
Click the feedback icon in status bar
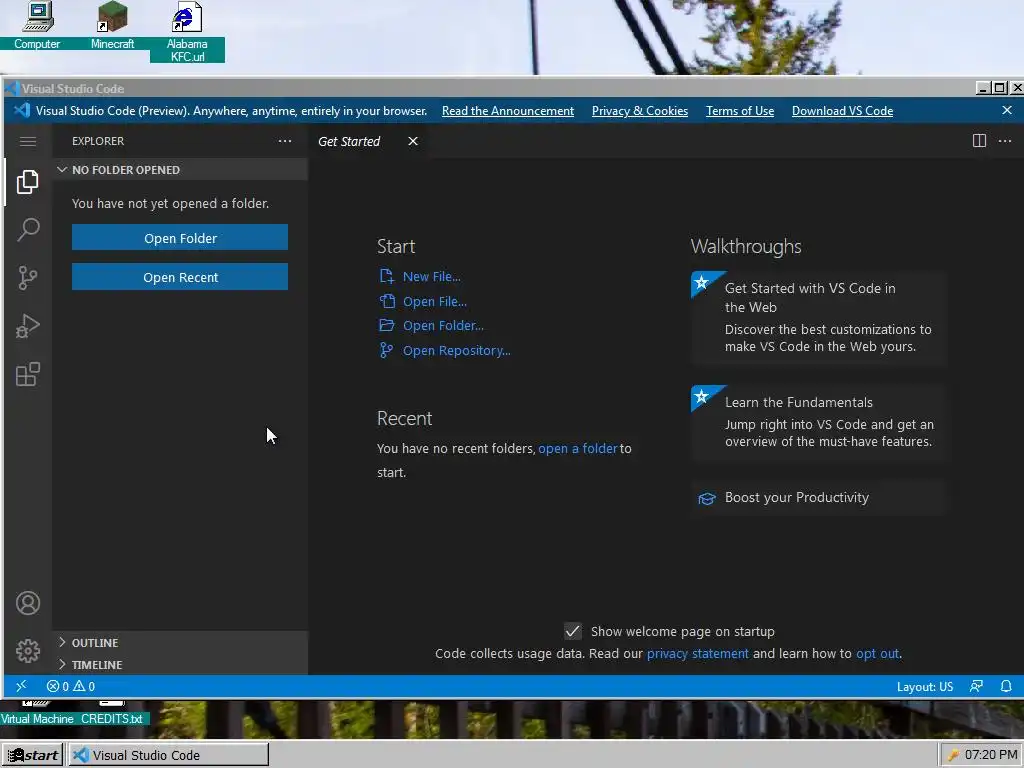pos(976,686)
